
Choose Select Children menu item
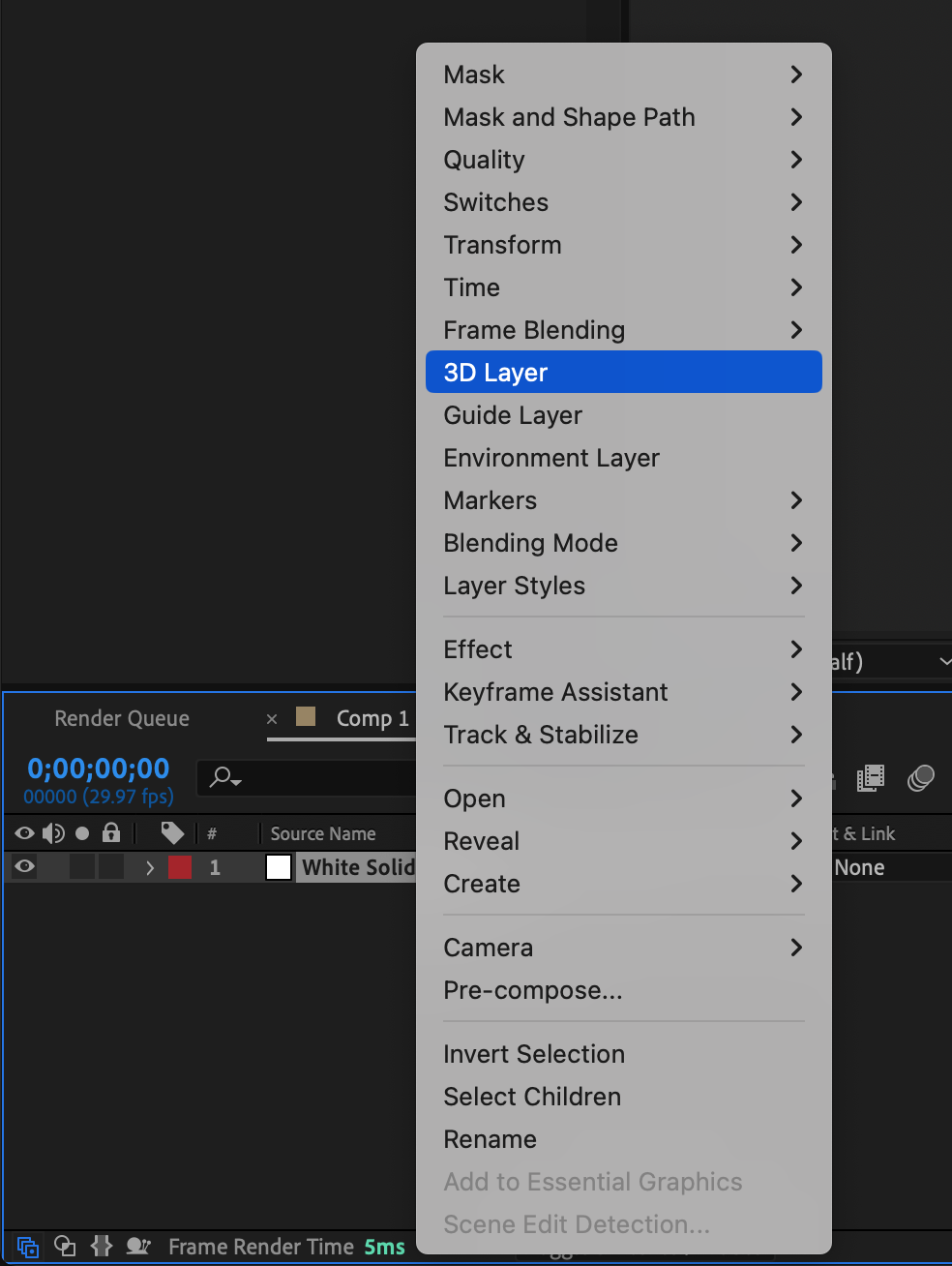pyautogui.click(x=624, y=1097)
